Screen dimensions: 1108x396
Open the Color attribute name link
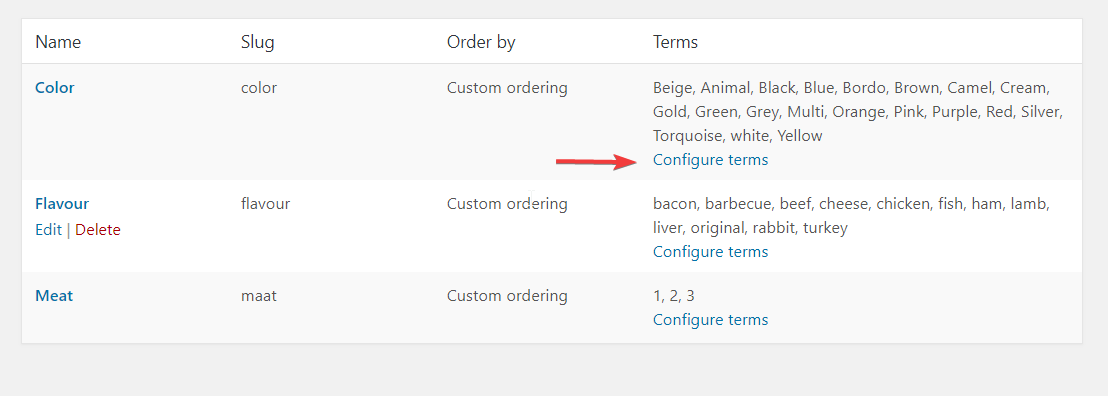[x=54, y=88]
